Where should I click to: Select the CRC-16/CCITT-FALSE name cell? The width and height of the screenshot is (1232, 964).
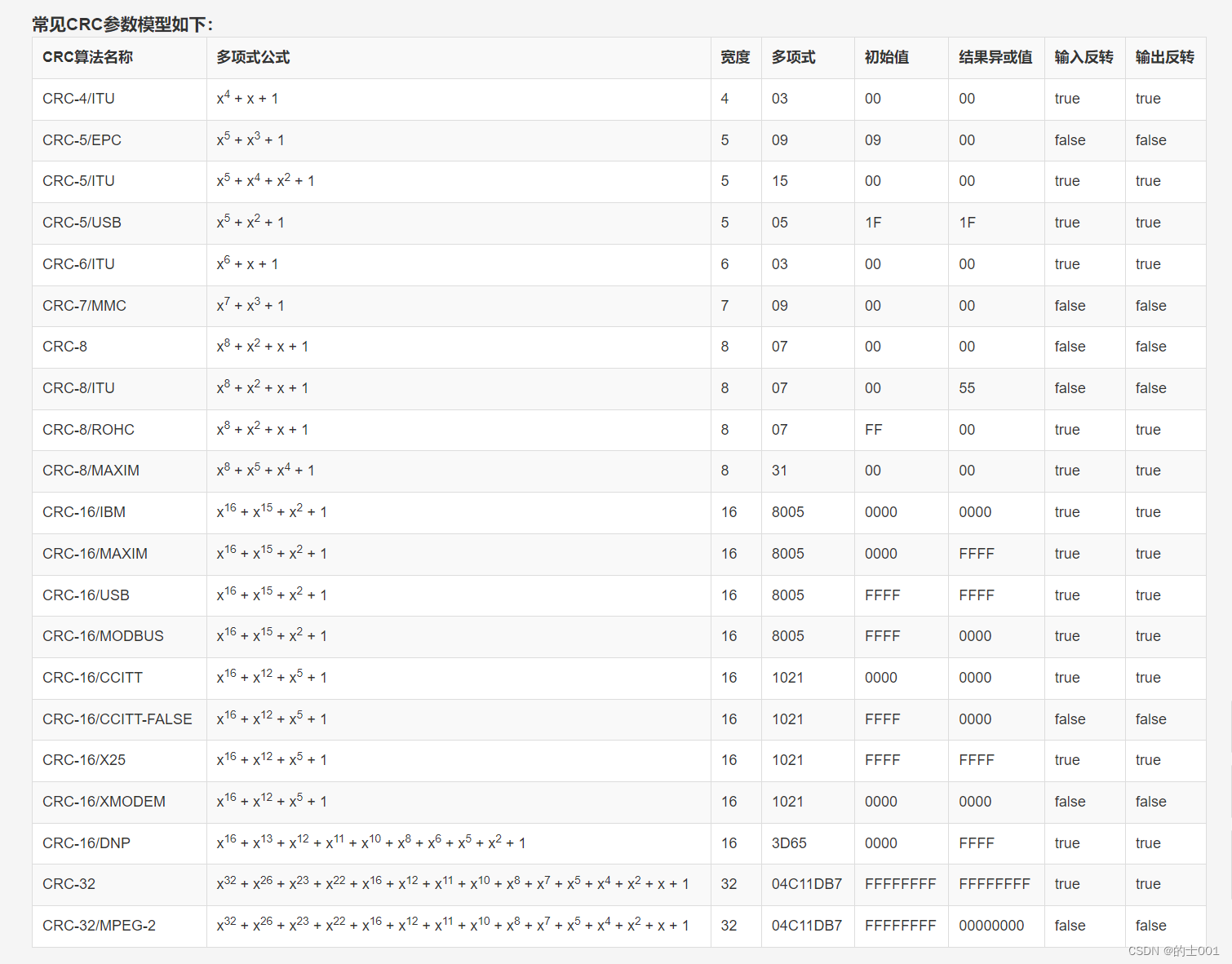click(117, 719)
